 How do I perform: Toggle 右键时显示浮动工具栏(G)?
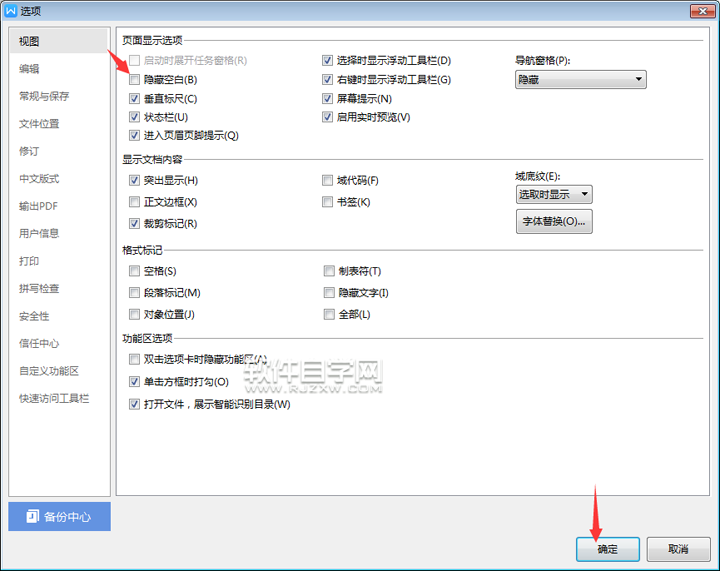click(x=327, y=80)
